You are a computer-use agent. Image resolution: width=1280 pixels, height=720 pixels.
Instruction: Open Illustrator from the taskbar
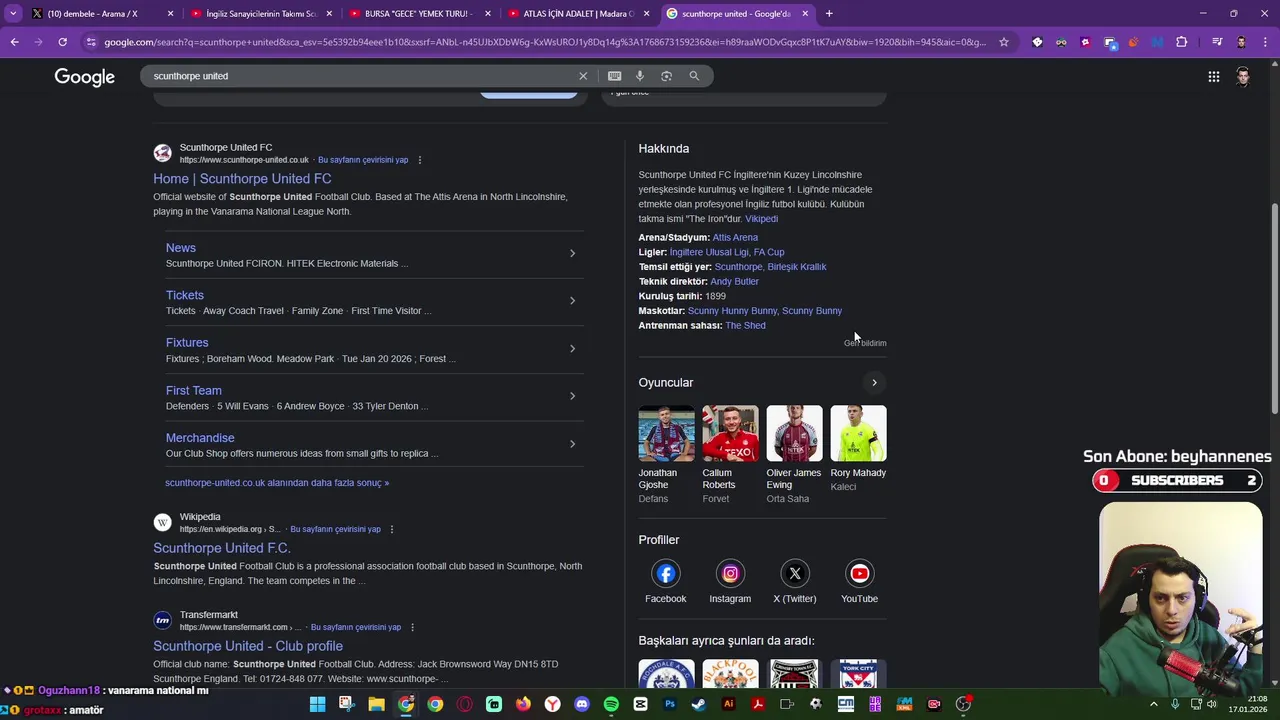click(728, 704)
